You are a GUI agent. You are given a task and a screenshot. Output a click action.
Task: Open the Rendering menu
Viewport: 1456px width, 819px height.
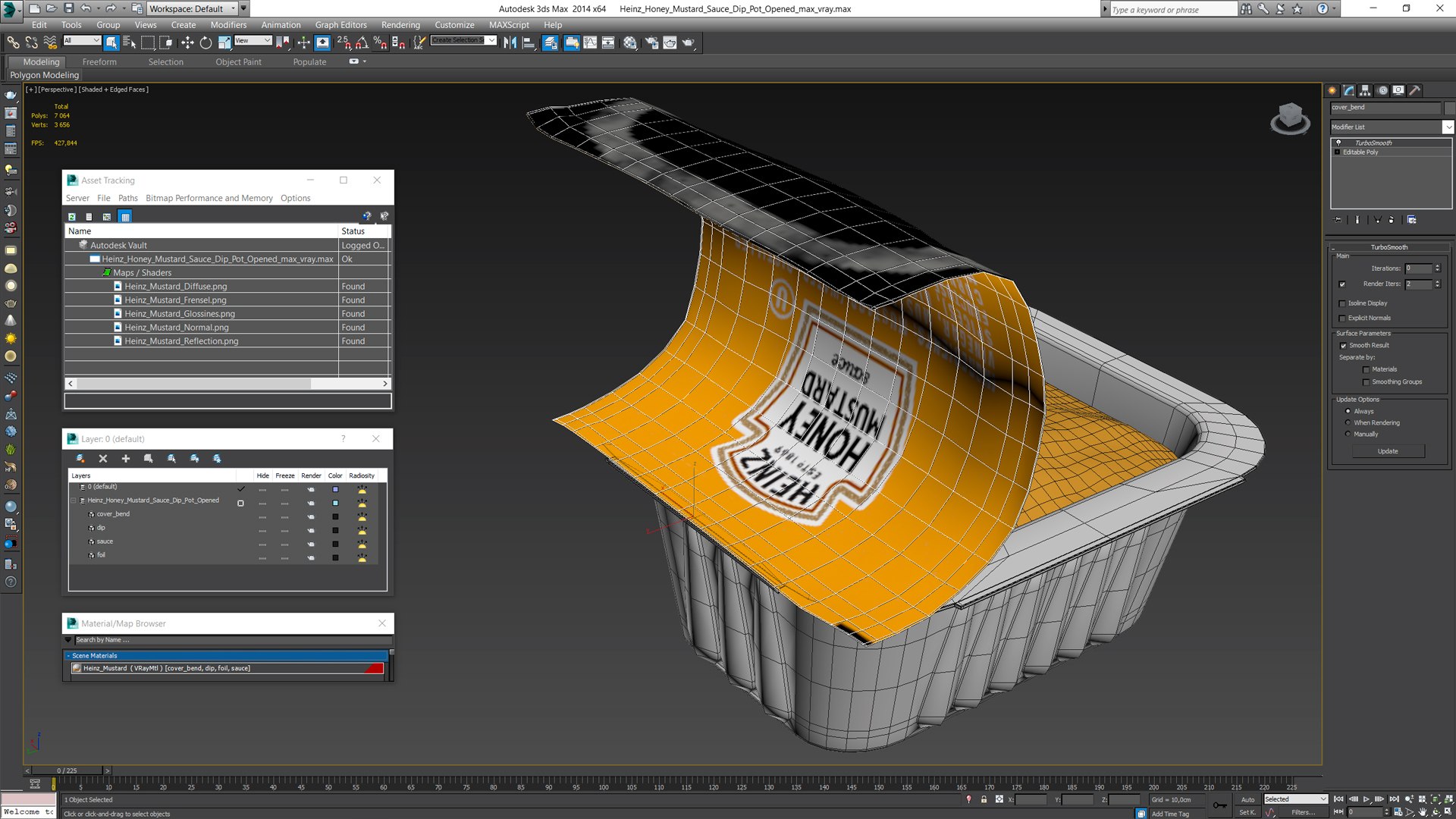(400, 25)
